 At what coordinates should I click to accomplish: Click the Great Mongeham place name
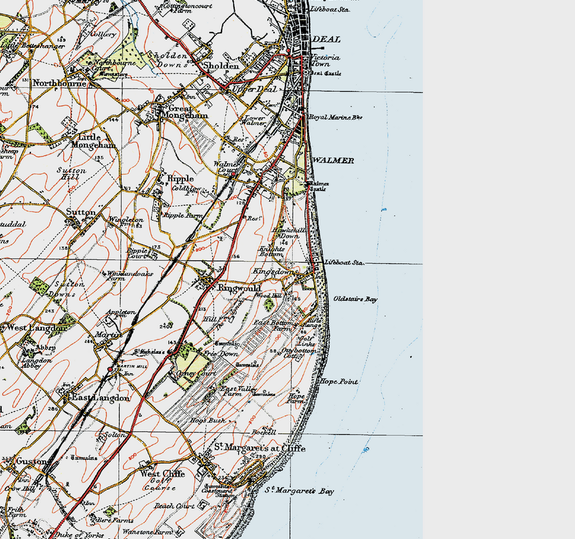click(184, 112)
